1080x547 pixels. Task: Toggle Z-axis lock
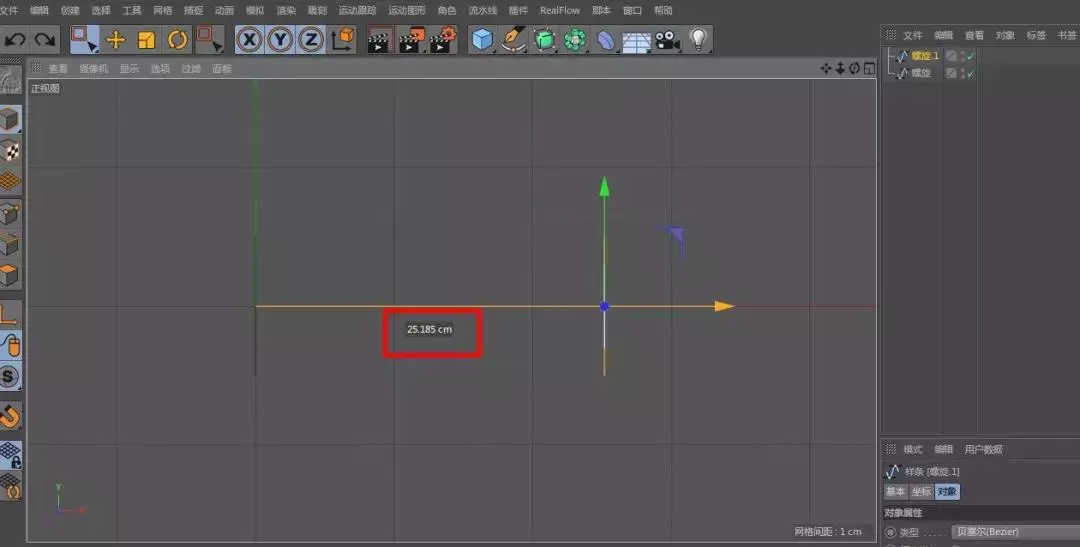point(311,40)
